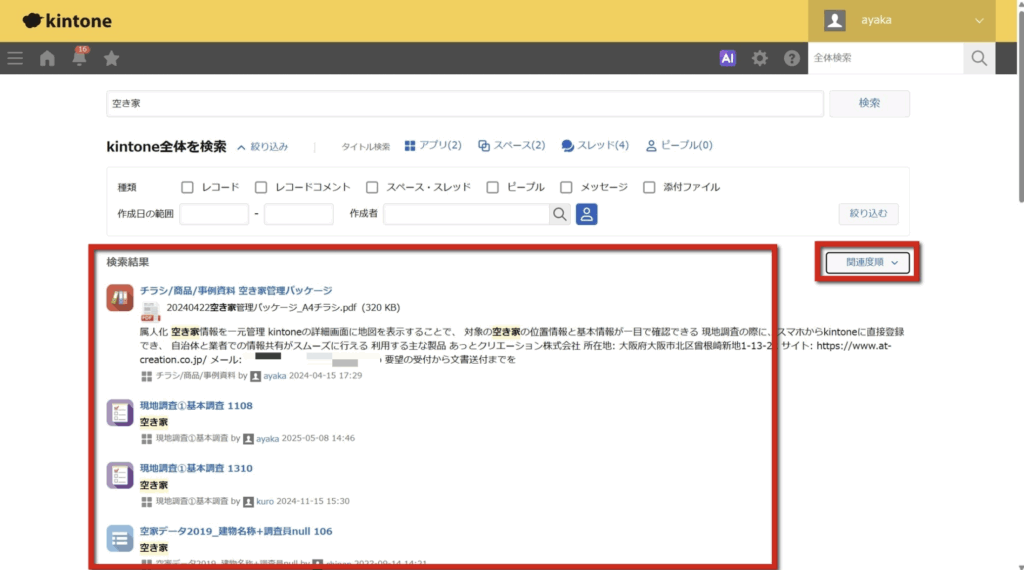This screenshot has height=570, width=1024.
Task: Open the 現地調査①基本調査 1310 app icon
Action: pyautogui.click(x=120, y=475)
